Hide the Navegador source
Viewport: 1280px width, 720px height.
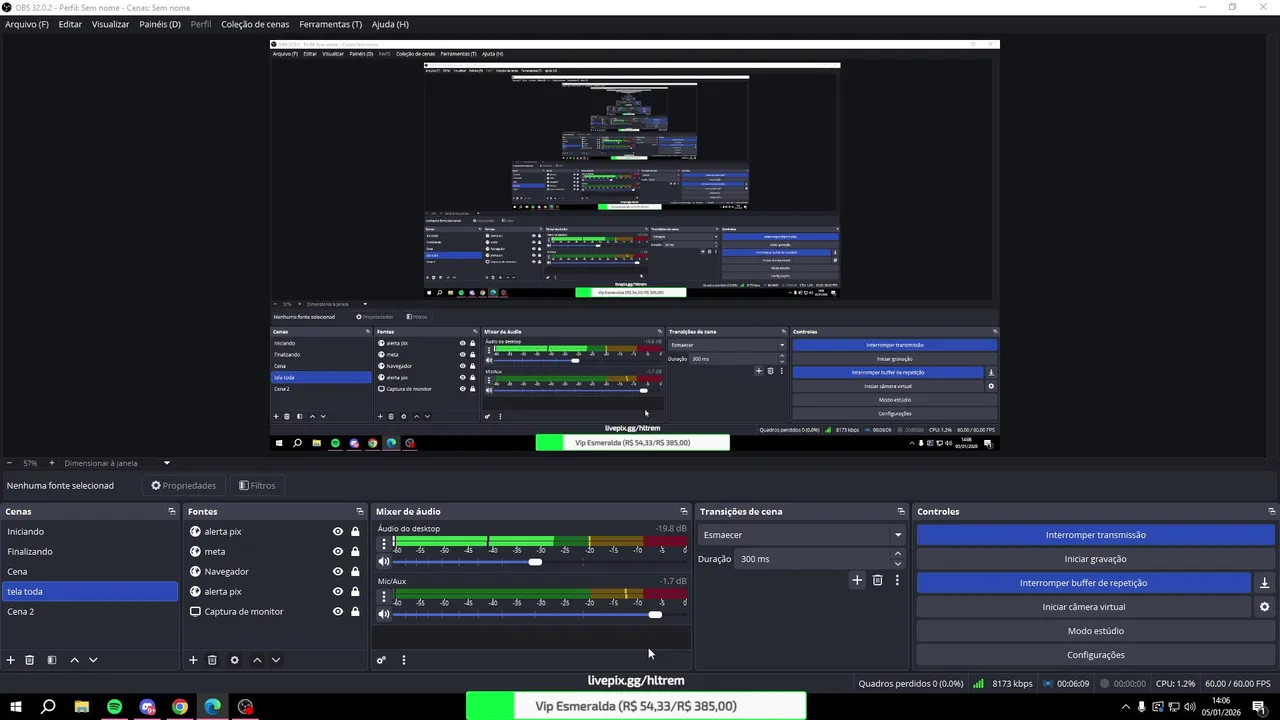click(338, 572)
